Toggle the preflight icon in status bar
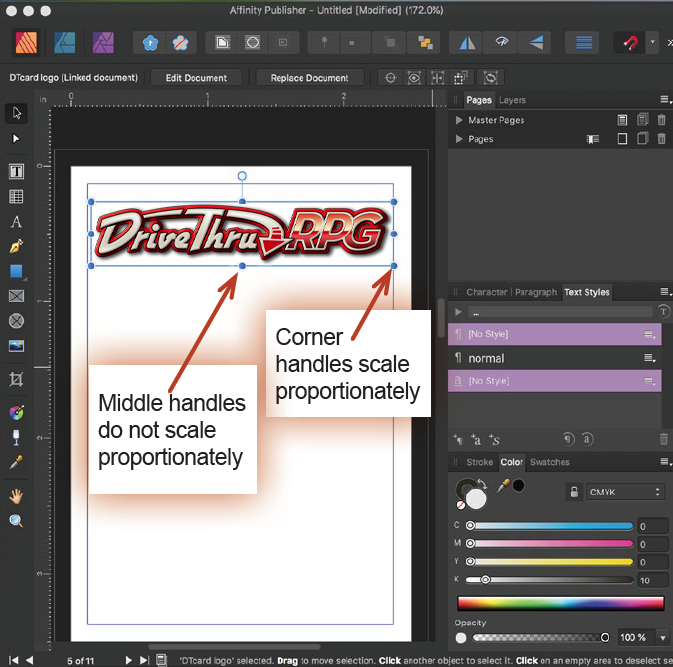 [161, 660]
